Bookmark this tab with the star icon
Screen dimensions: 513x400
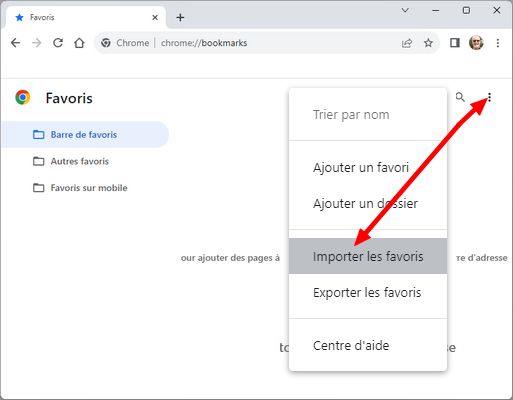click(x=428, y=43)
